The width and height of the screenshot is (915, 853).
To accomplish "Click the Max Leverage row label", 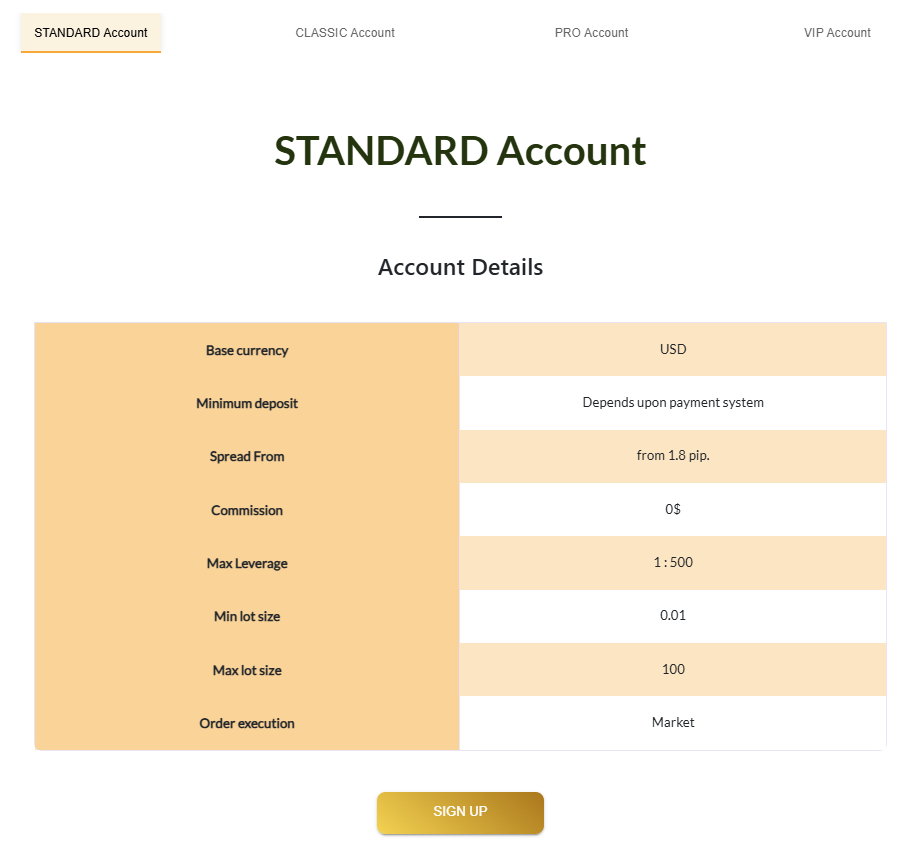I will click(x=247, y=564).
